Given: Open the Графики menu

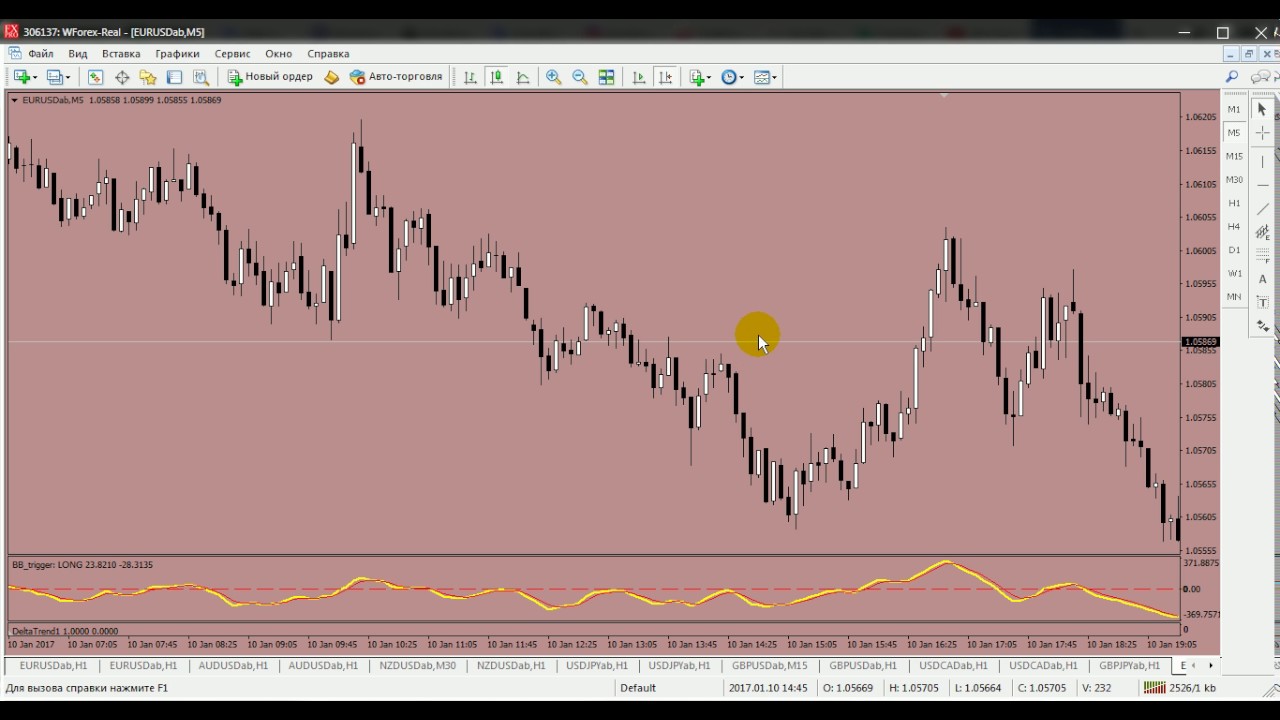Looking at the screenshot, I should 177,54.
